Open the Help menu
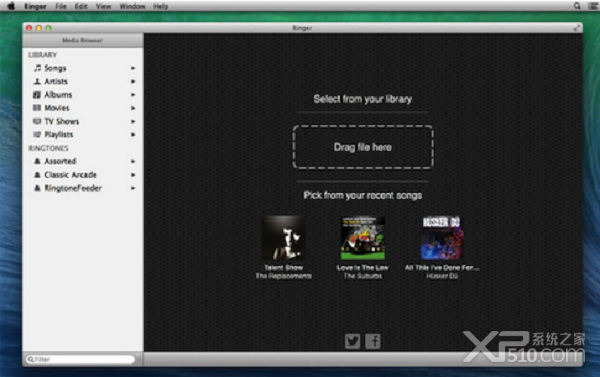600x377 pixels. point(160,6)
